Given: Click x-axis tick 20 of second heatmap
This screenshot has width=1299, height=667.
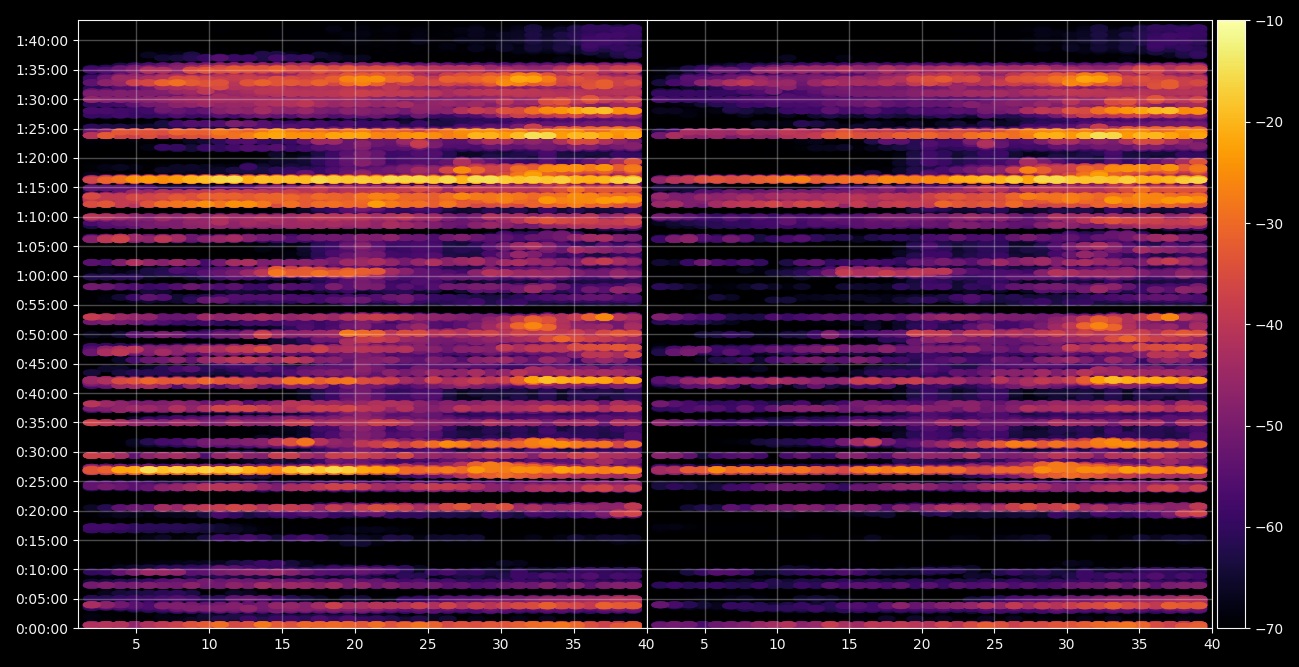Looking at the screenshot, I should pos(922,645).
